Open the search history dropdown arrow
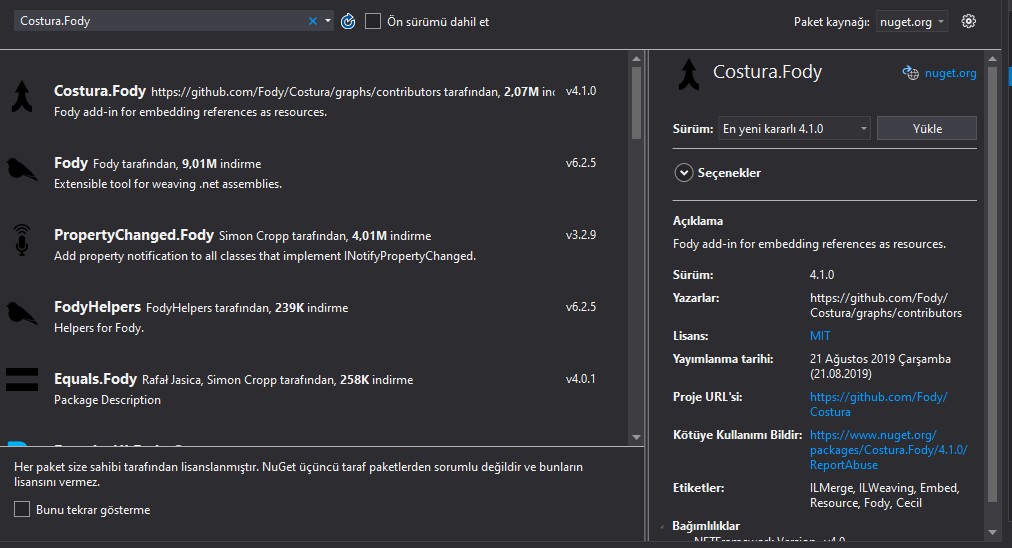 point(328,21)
